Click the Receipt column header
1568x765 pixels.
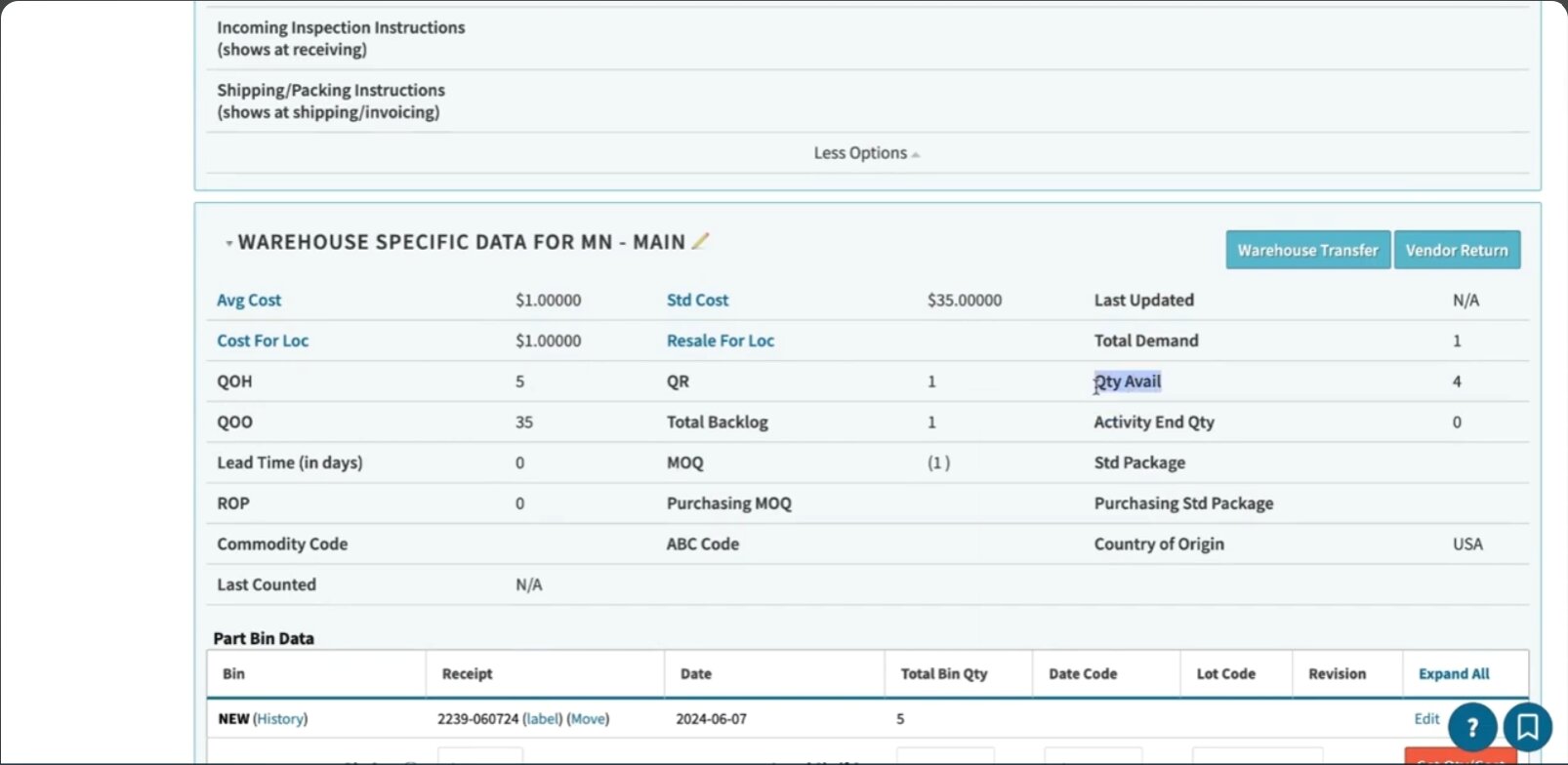tap(467, 673)
